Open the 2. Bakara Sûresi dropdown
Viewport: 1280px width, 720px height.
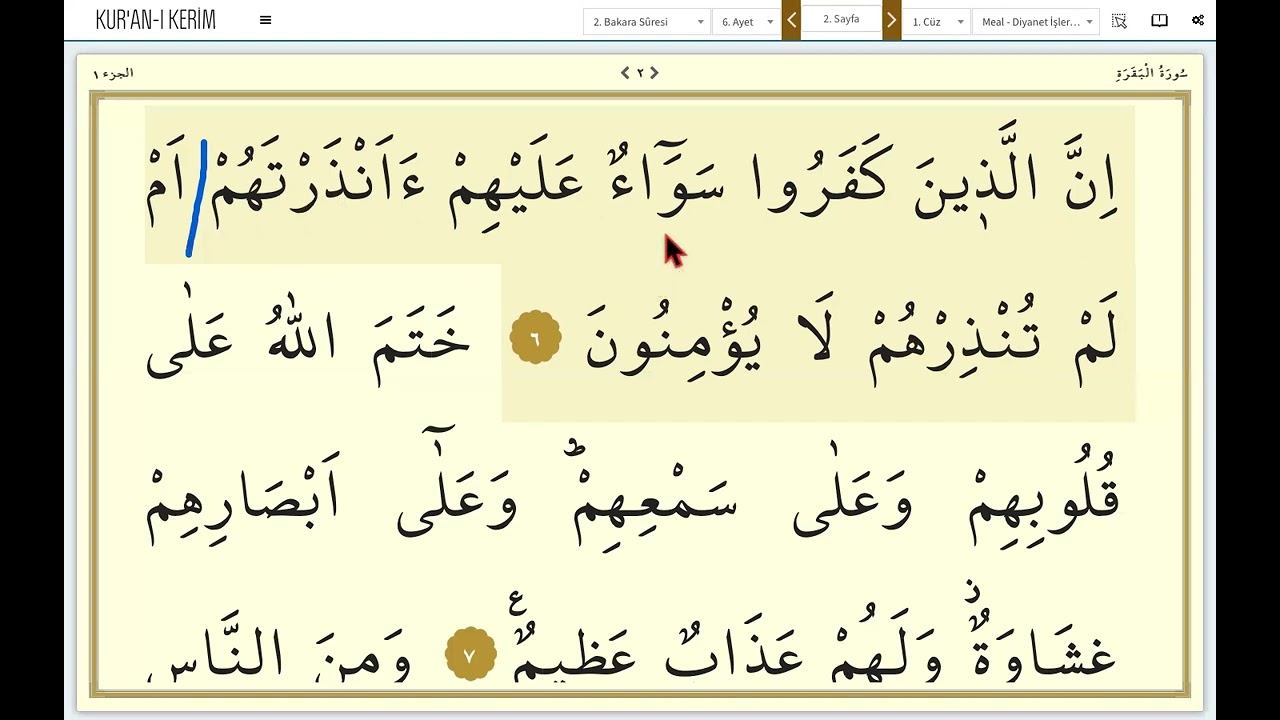[646, 22]
